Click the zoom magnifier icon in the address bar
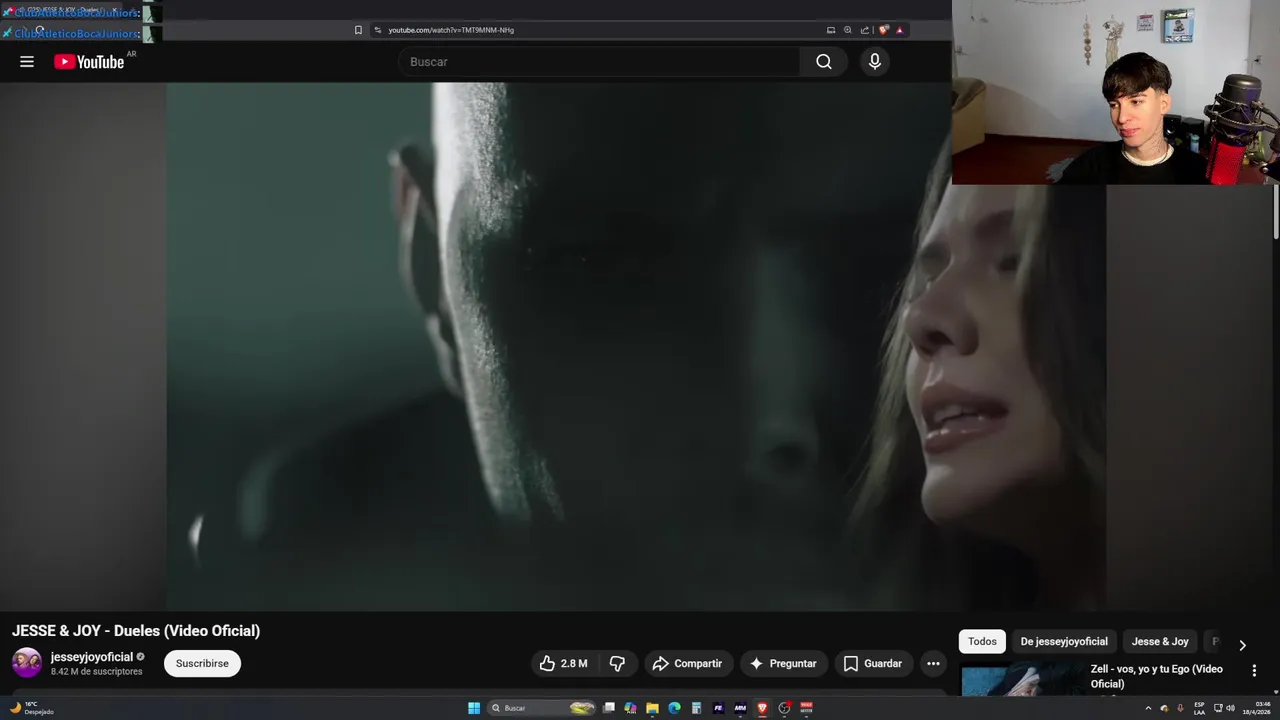The height and width of the screenshot is (720, 1280). click(x=848, y=30)
